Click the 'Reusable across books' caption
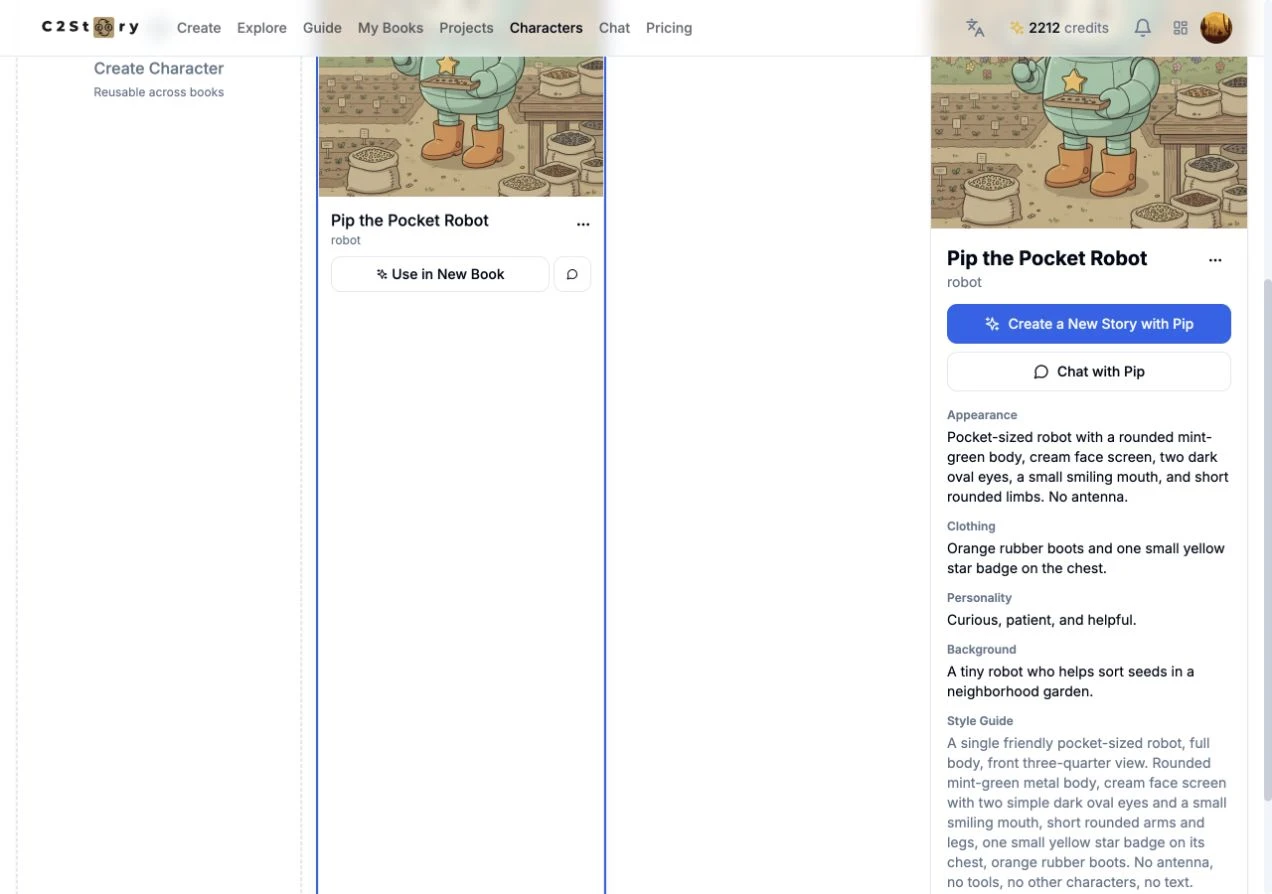 [159, 92]
